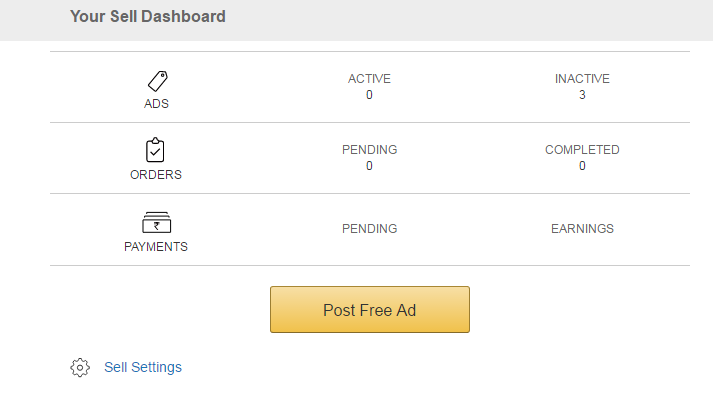This screenshot has height=405, width=713.
Task: View the pending orders count of 0
Action: click(369, 166)
